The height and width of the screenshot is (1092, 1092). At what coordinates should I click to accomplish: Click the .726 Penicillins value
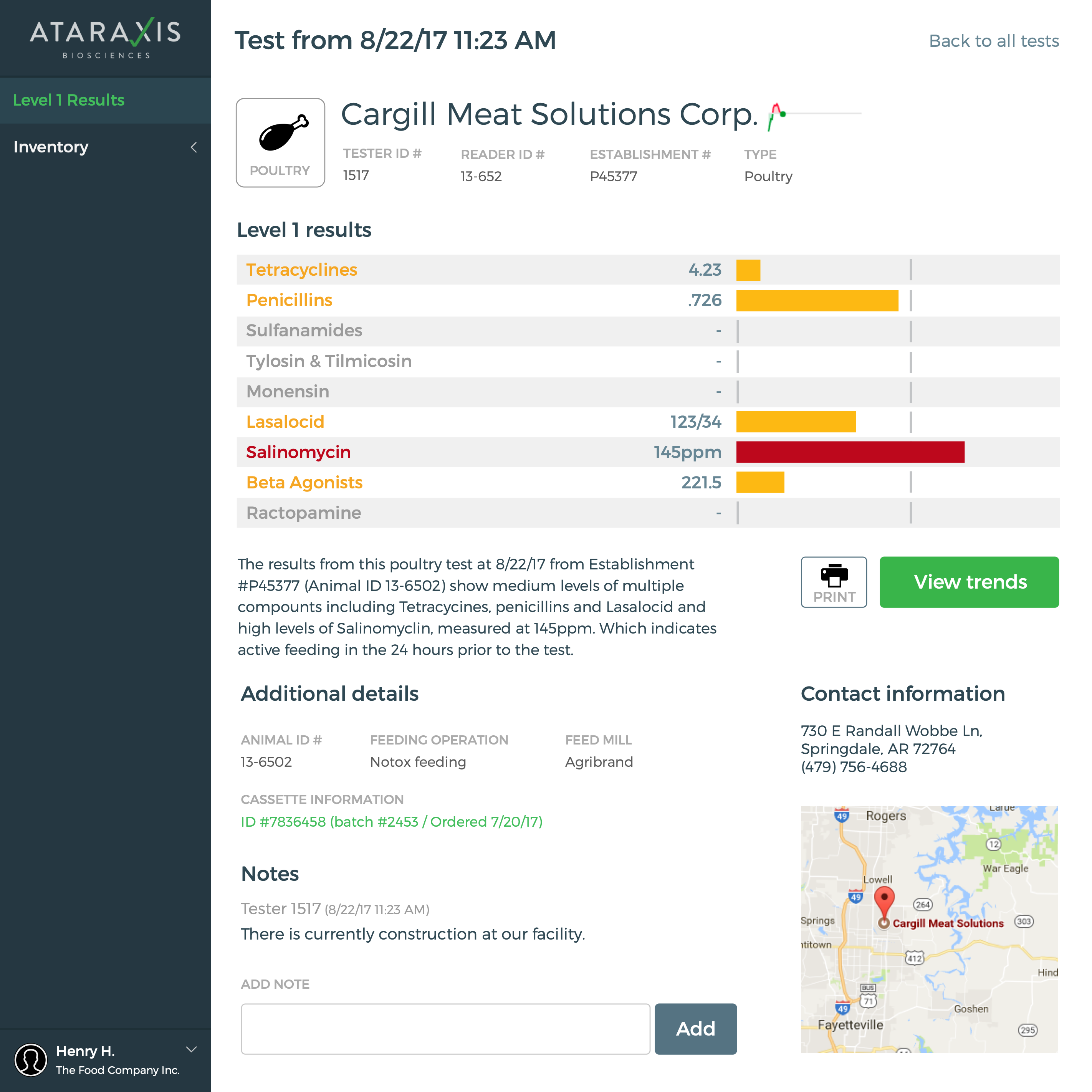coord(704,301)
